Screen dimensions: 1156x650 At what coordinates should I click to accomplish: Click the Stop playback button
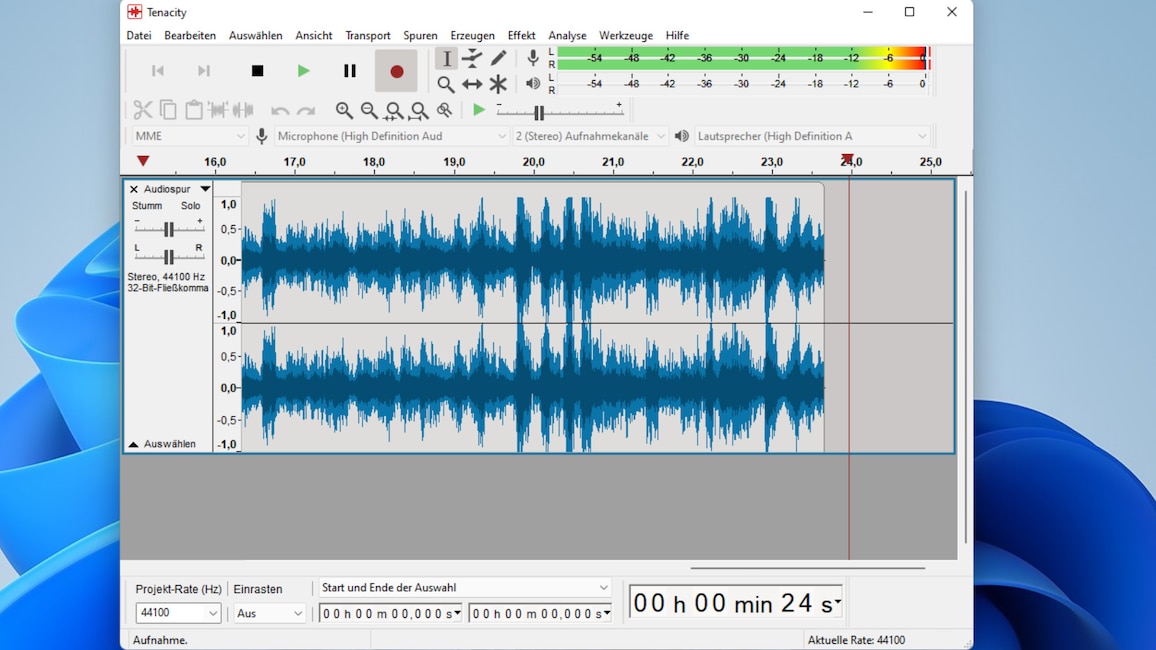(257, 71)
